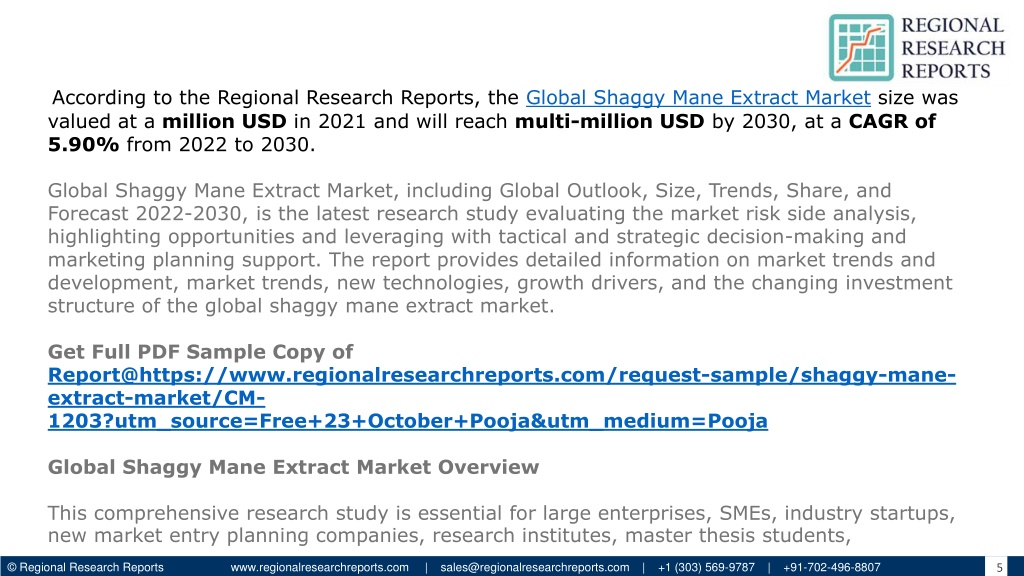Viewport: 1024px width, 576px height.
Task: Click the bold 'CAGR of' text
Action: pyautogui.click(x=892, y=121)
